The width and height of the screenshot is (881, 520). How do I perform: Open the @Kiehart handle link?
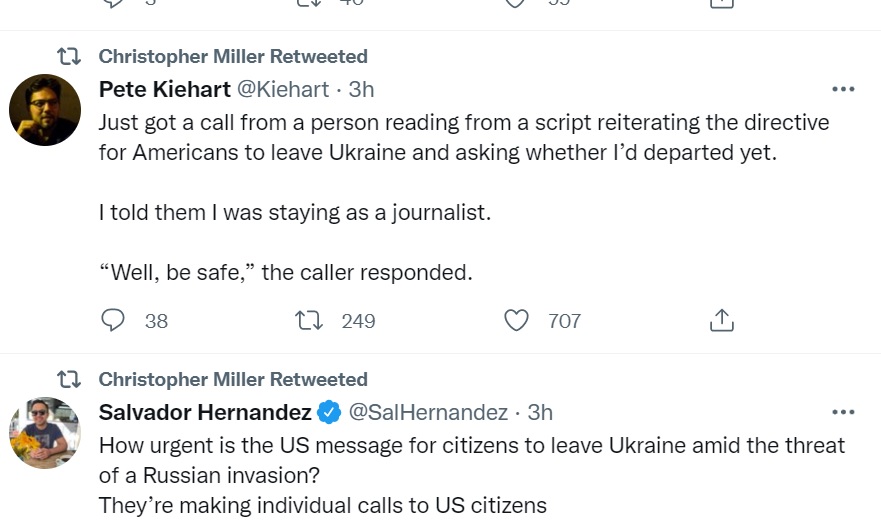283,89
